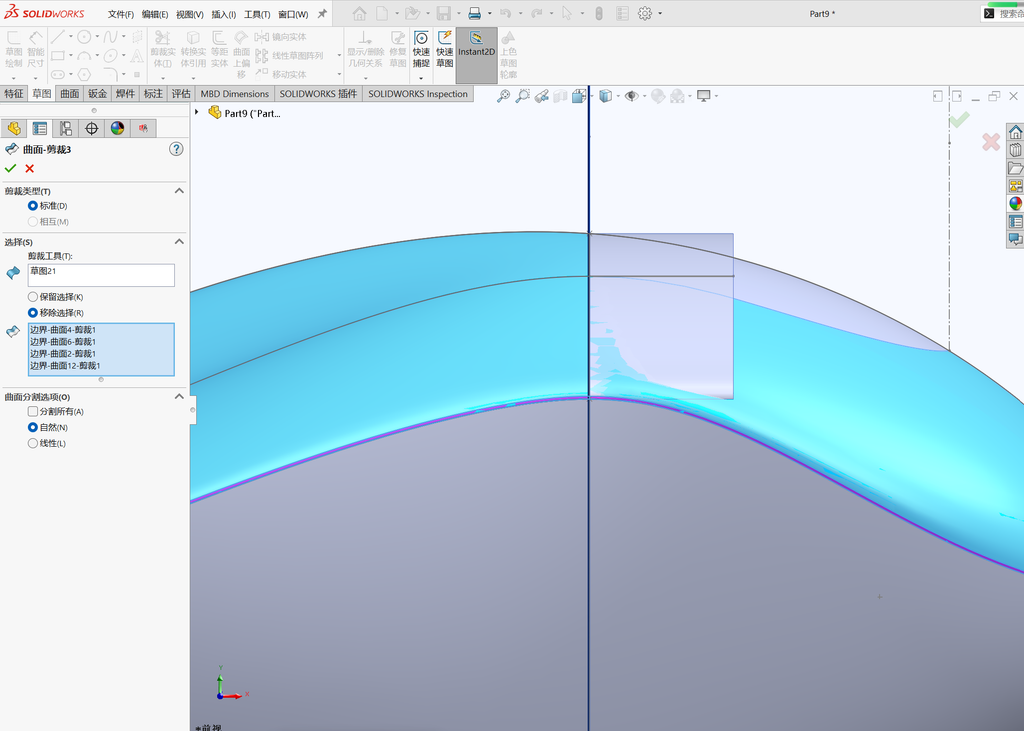The image size is (1024, 731).
Task: Open the 快速捕捉 dropdown arrow
Action: click(421, 78)
